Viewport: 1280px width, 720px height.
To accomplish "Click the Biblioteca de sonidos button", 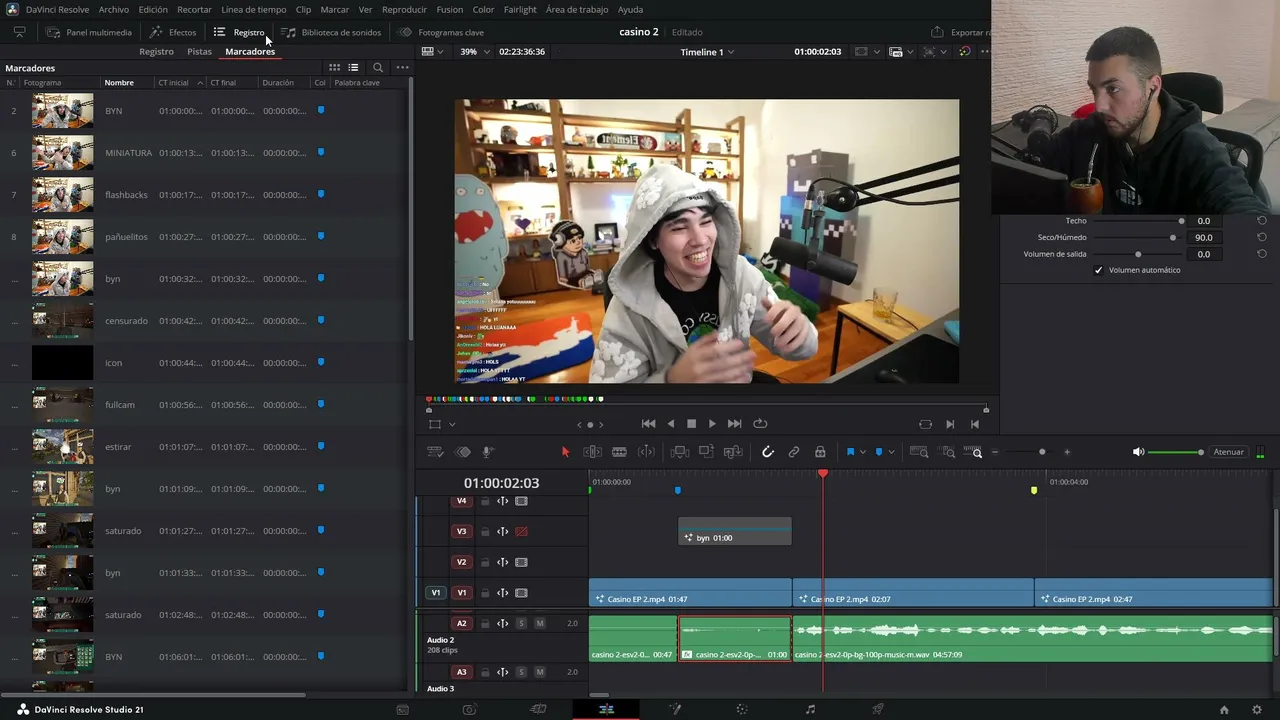I will pyautogui.click(x=332, y=32).
